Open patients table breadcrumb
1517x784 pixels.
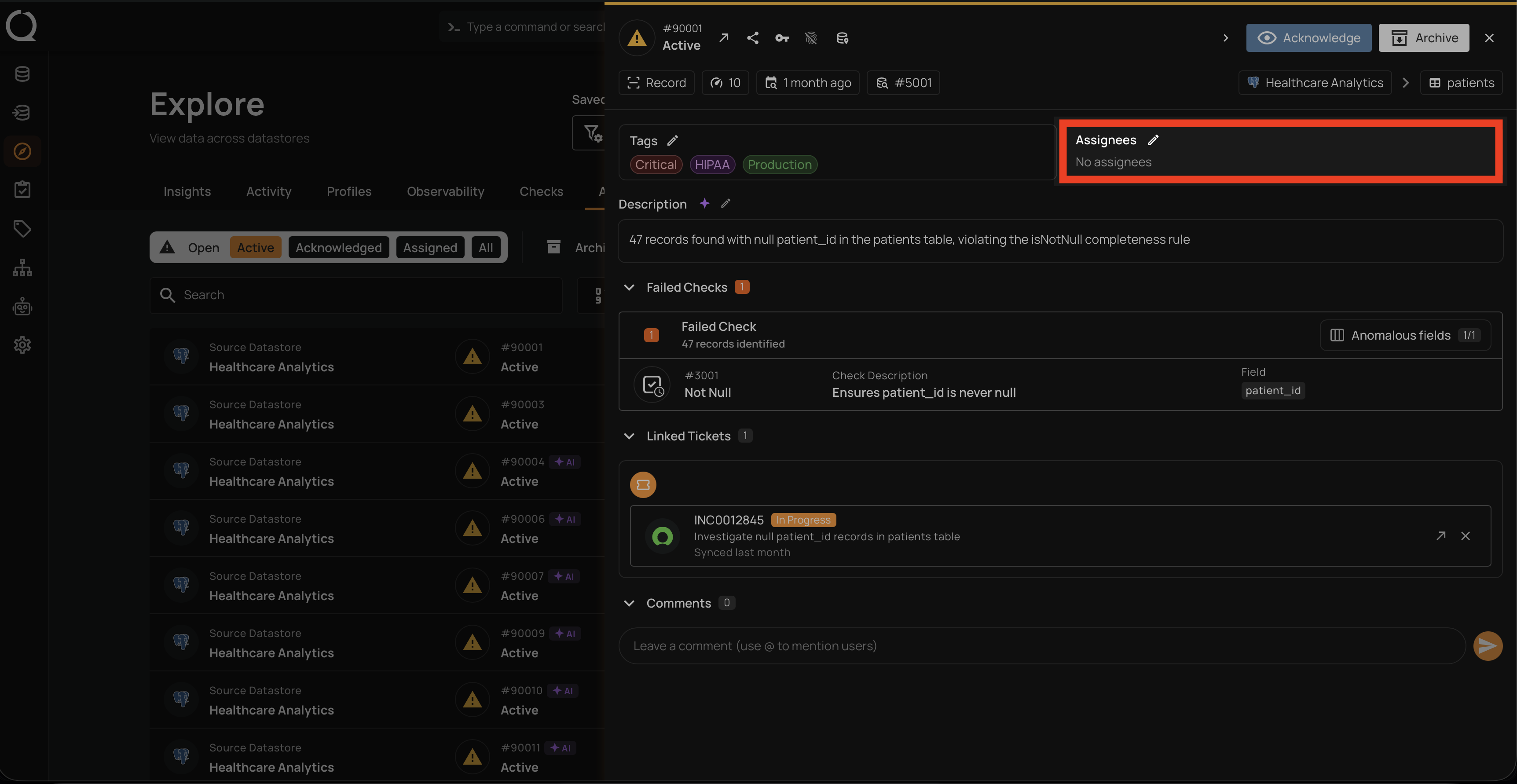pyautogui.click(x=1462, y=82)
